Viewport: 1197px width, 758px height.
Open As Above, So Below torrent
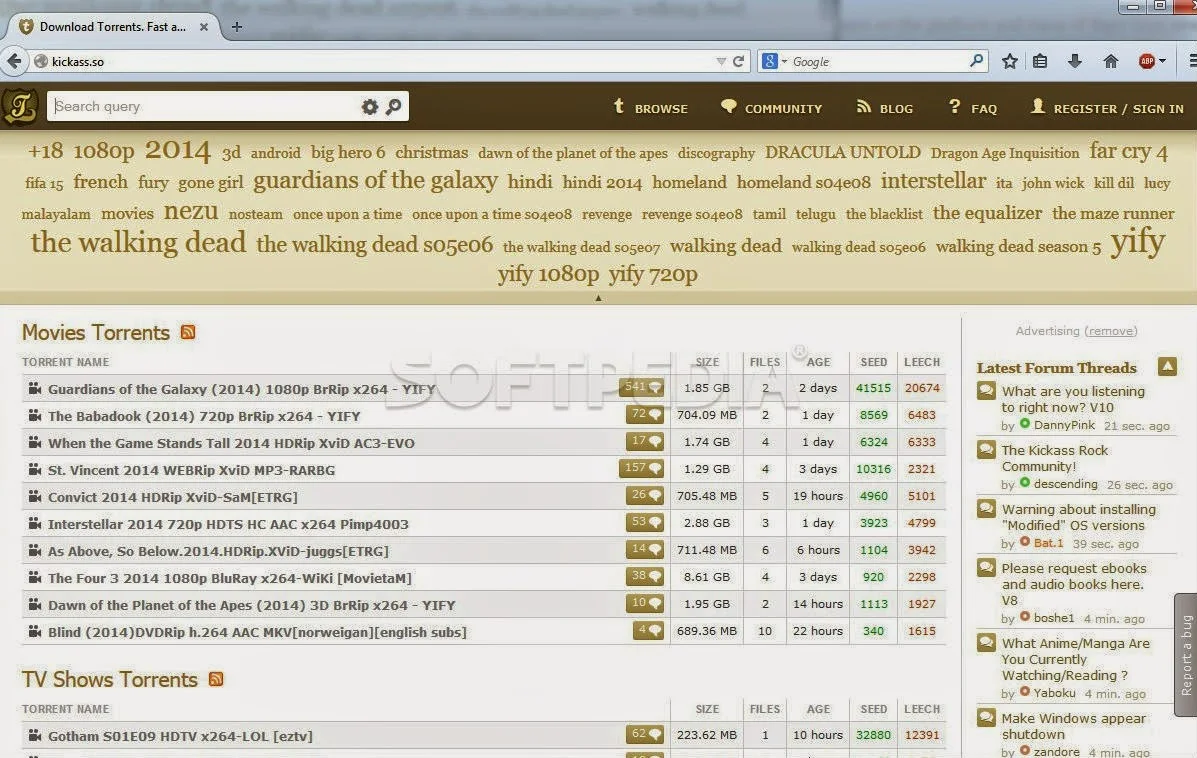(218, 550)
